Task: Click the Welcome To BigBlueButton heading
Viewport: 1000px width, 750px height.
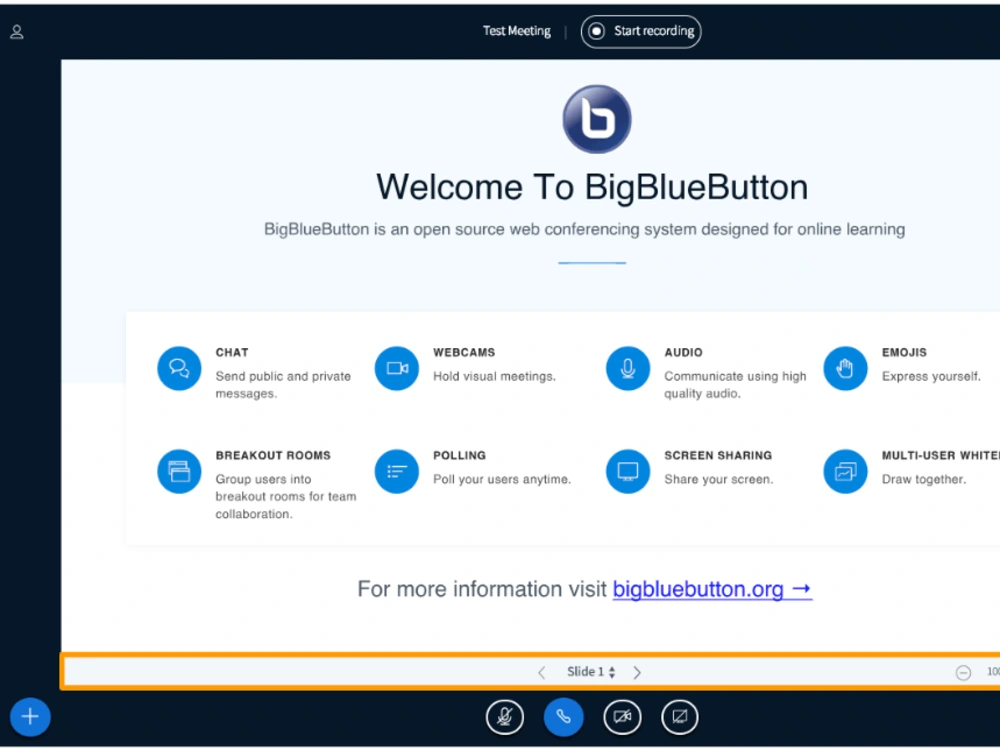Action: click(592, 188)
